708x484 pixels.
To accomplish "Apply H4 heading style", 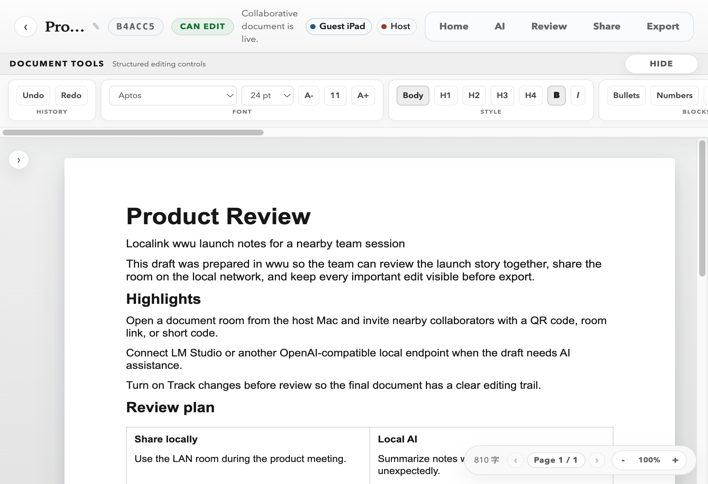I will tap(530, 95).
